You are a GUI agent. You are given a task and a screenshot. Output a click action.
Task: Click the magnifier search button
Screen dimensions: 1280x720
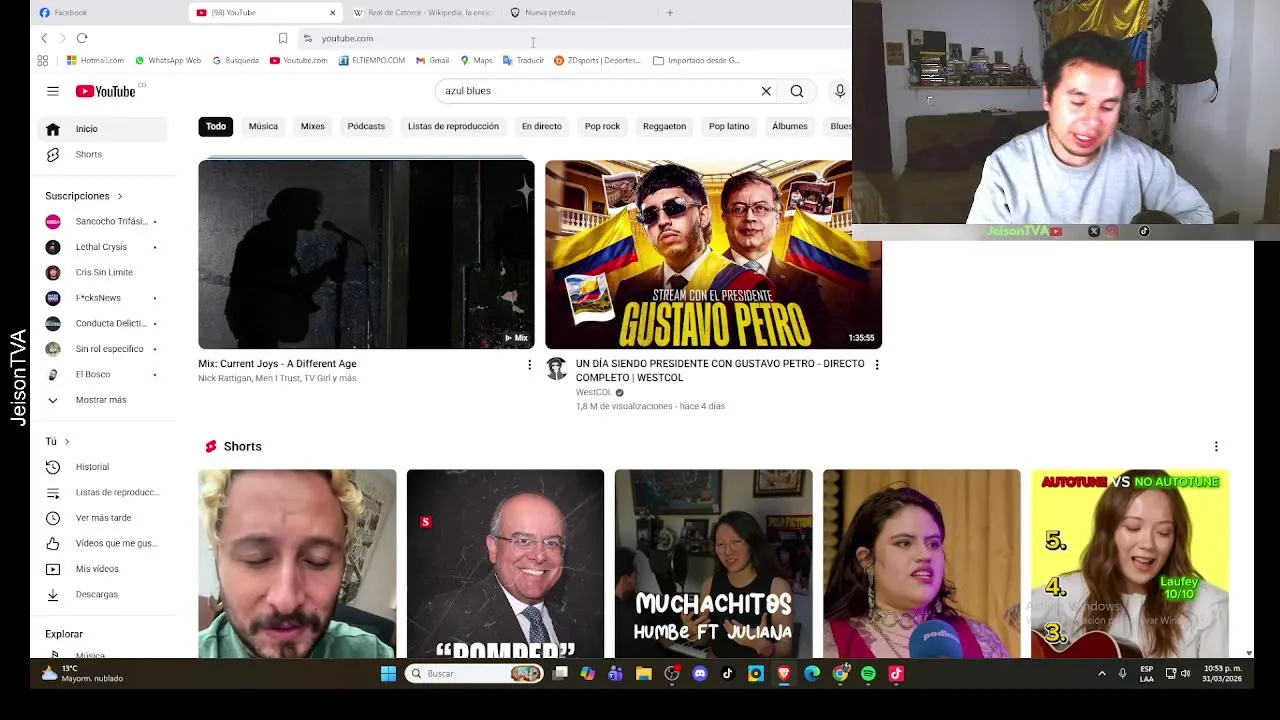(797, 91)
